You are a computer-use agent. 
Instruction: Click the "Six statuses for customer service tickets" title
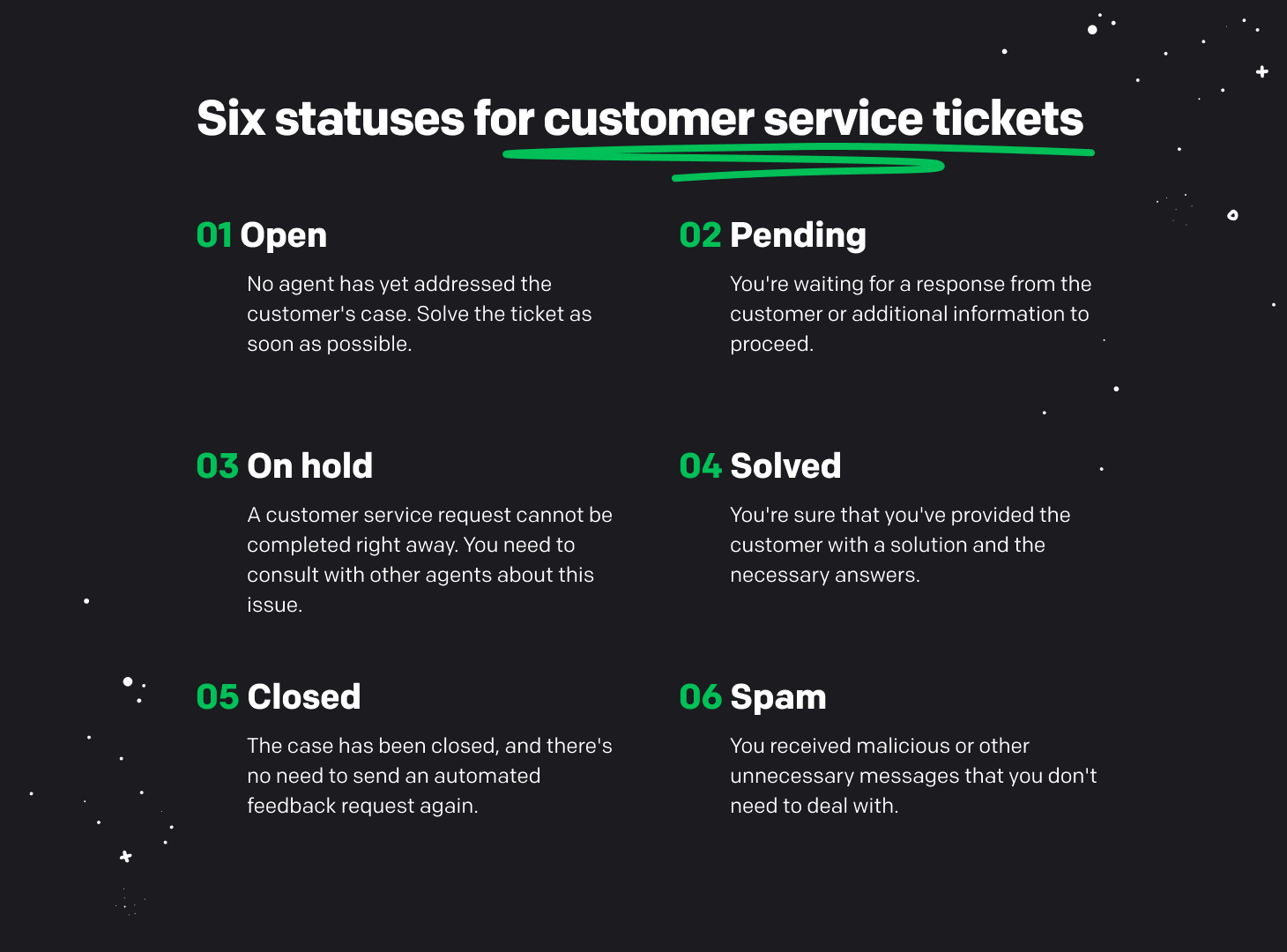pos(639,118)
